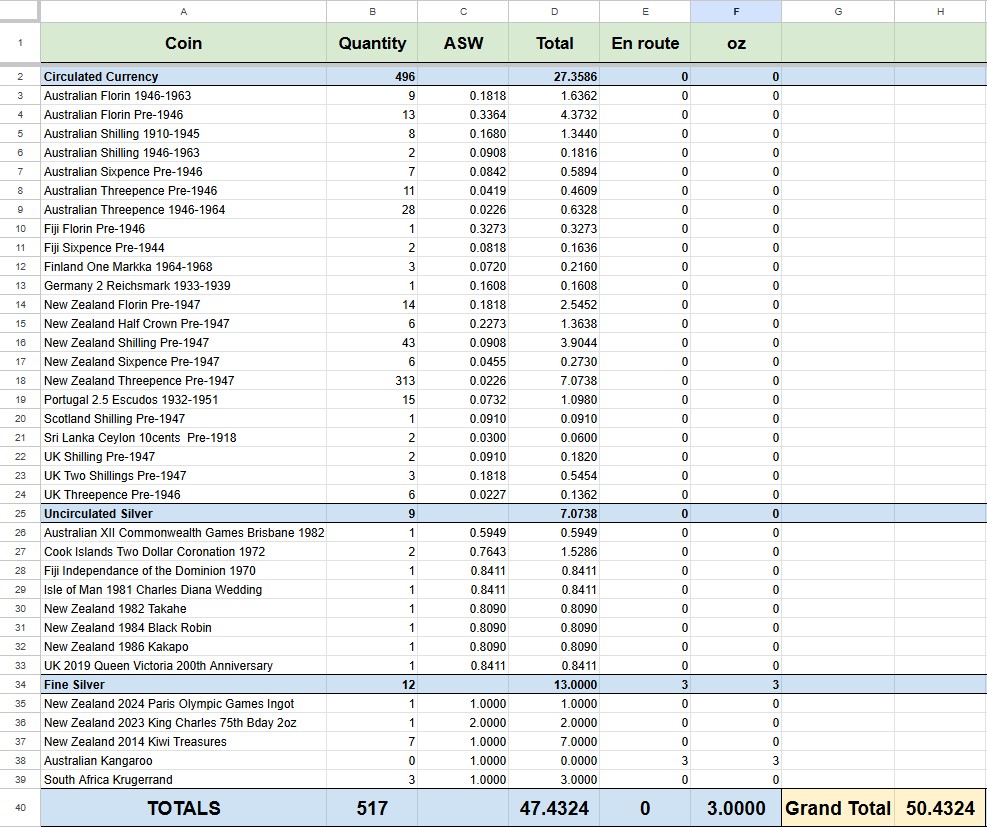Select South Africa Krugerrand cell
The height and width of the screenshot is (827, 987).
183,779
